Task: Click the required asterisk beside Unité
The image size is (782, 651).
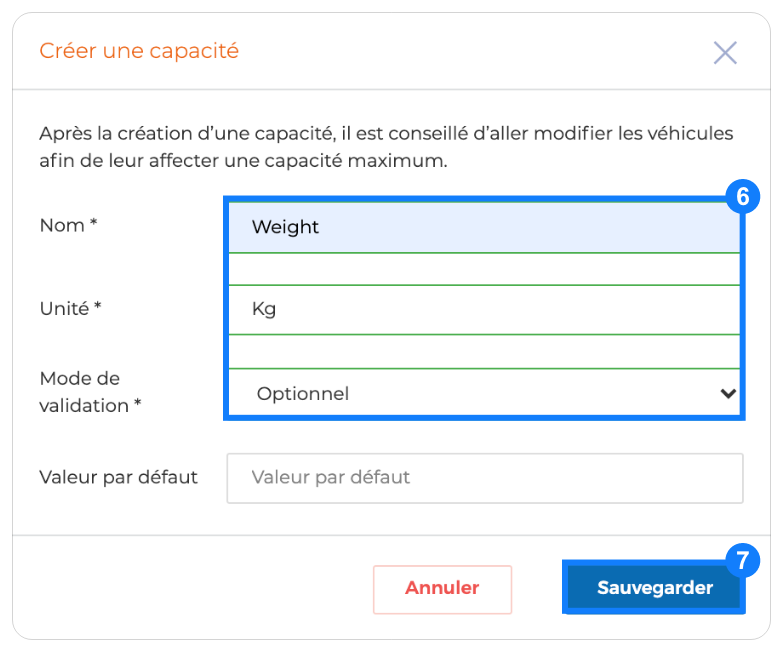Action: coord(98,305)
